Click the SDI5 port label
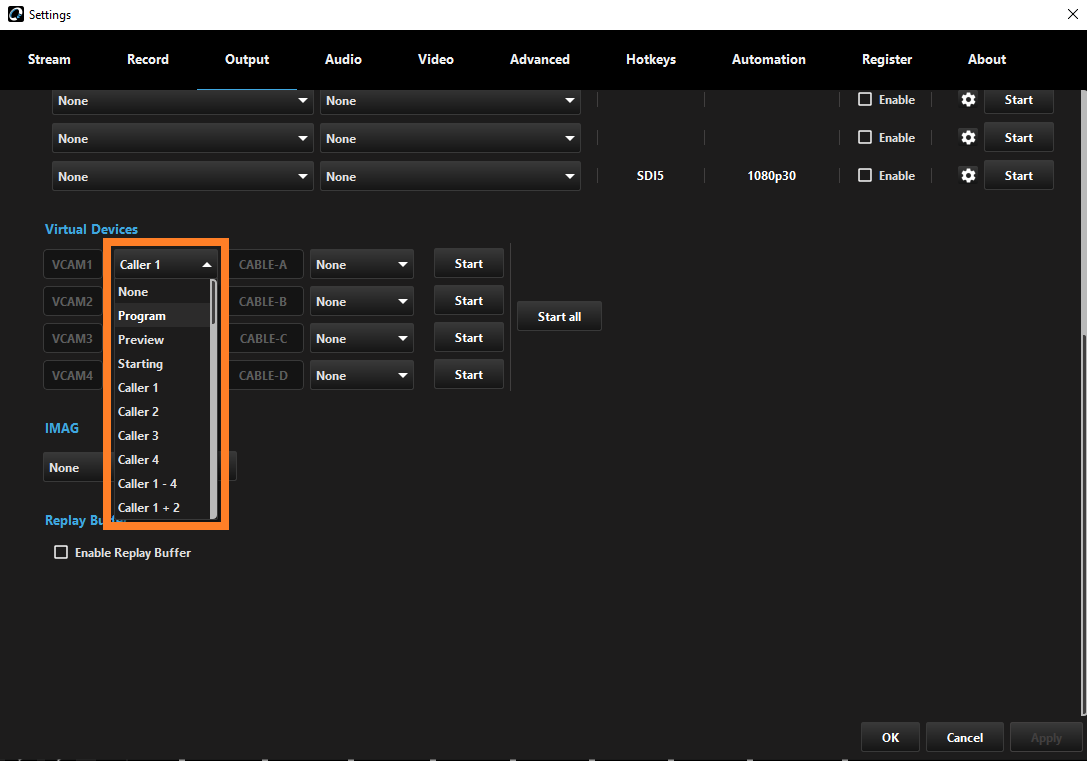Screen dimensions: 1087x761 click(x=650, y=176)
